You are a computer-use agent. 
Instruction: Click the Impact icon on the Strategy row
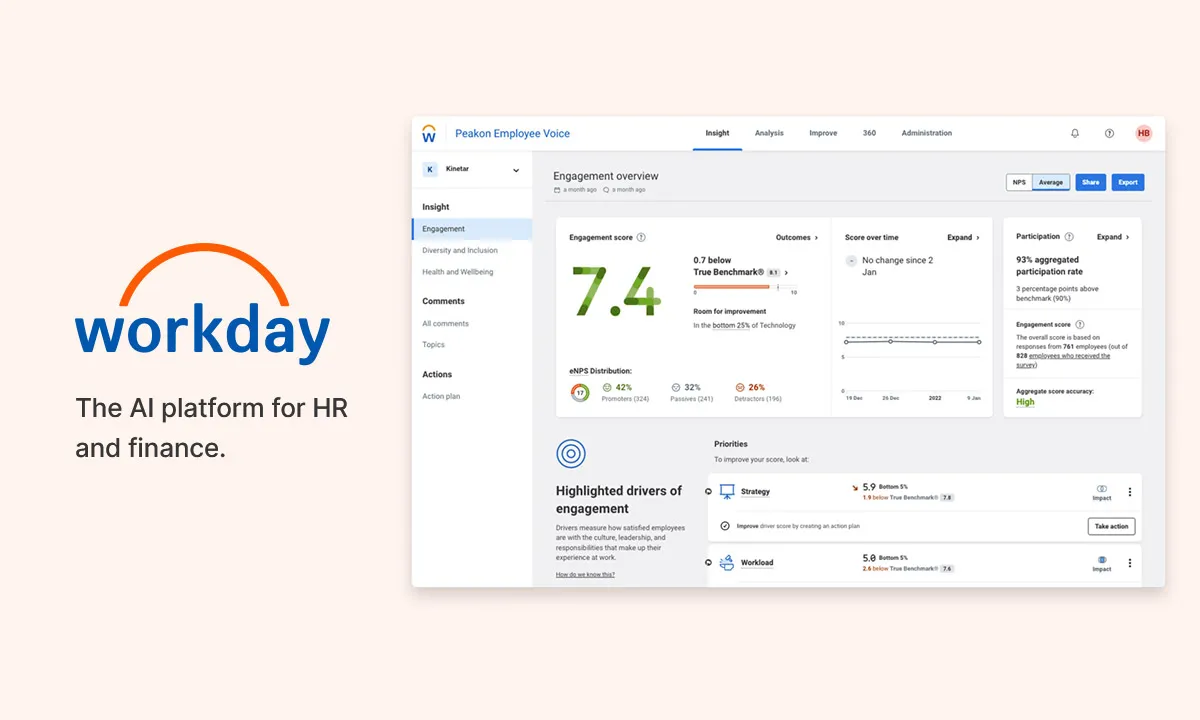(x=1101, y=489)
